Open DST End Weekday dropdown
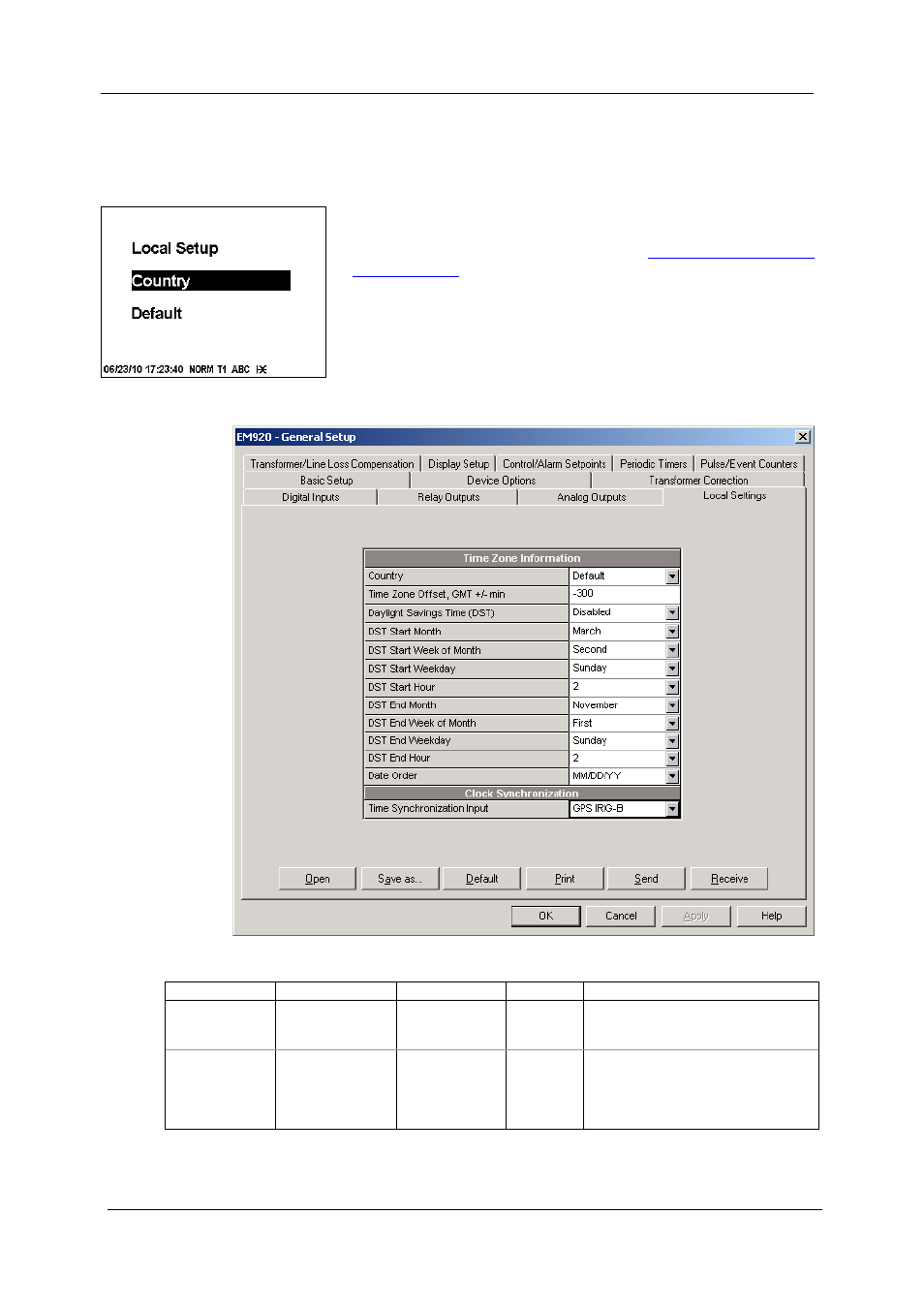 pos(672,741)
